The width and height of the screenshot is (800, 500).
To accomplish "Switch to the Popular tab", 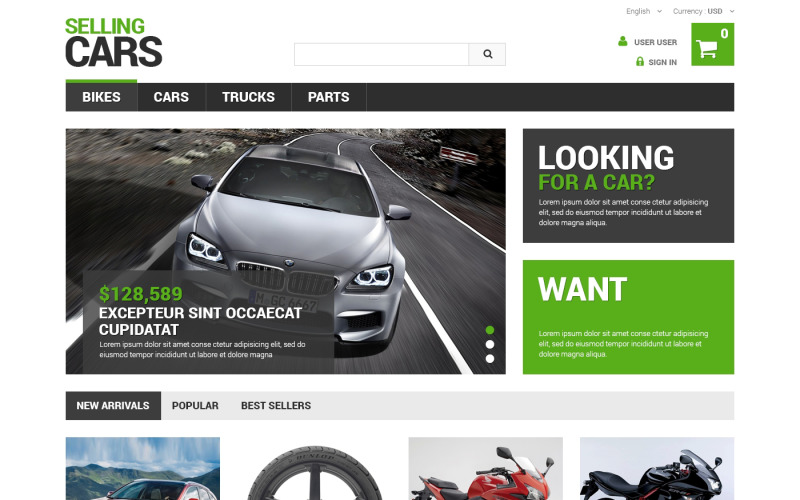I will coord(195,406).
